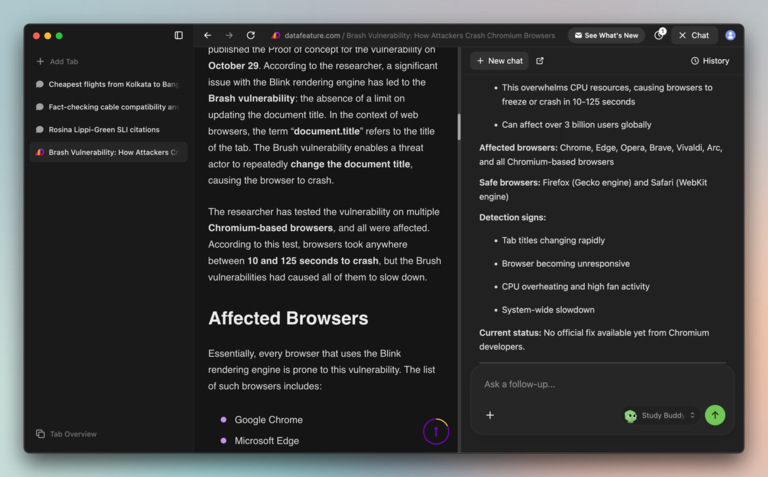Attach content with the plus icon
768x477 pixels.
coord(490,415)
